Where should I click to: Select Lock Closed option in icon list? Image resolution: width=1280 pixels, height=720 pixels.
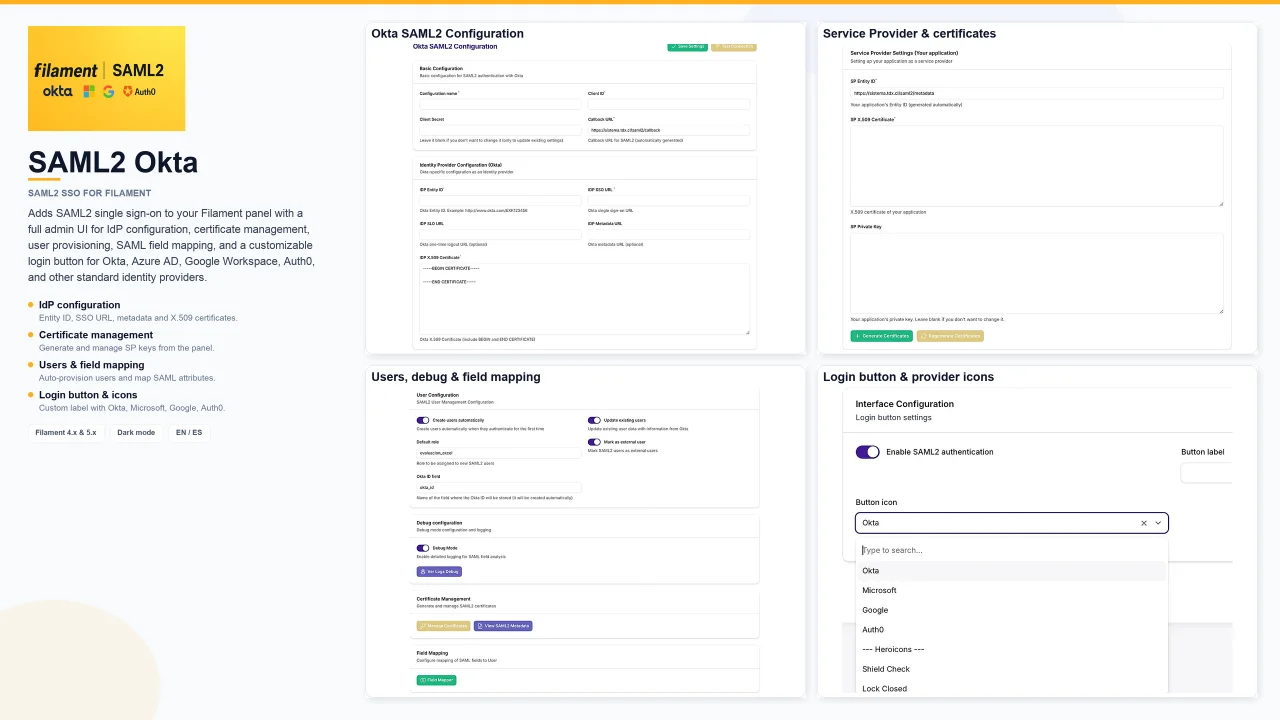point(1011,688)
